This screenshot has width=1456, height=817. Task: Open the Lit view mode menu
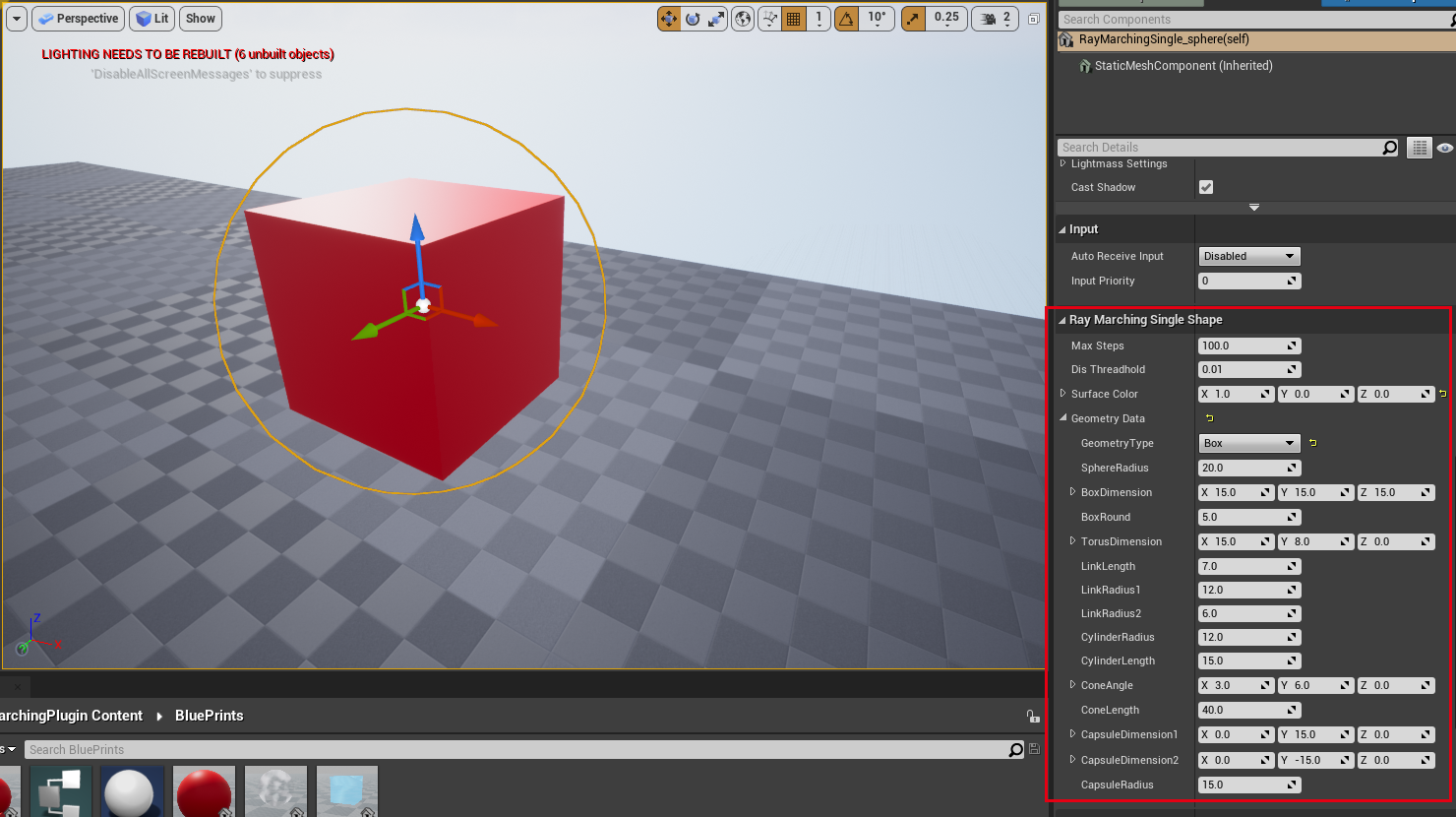(x=152, y=19)
